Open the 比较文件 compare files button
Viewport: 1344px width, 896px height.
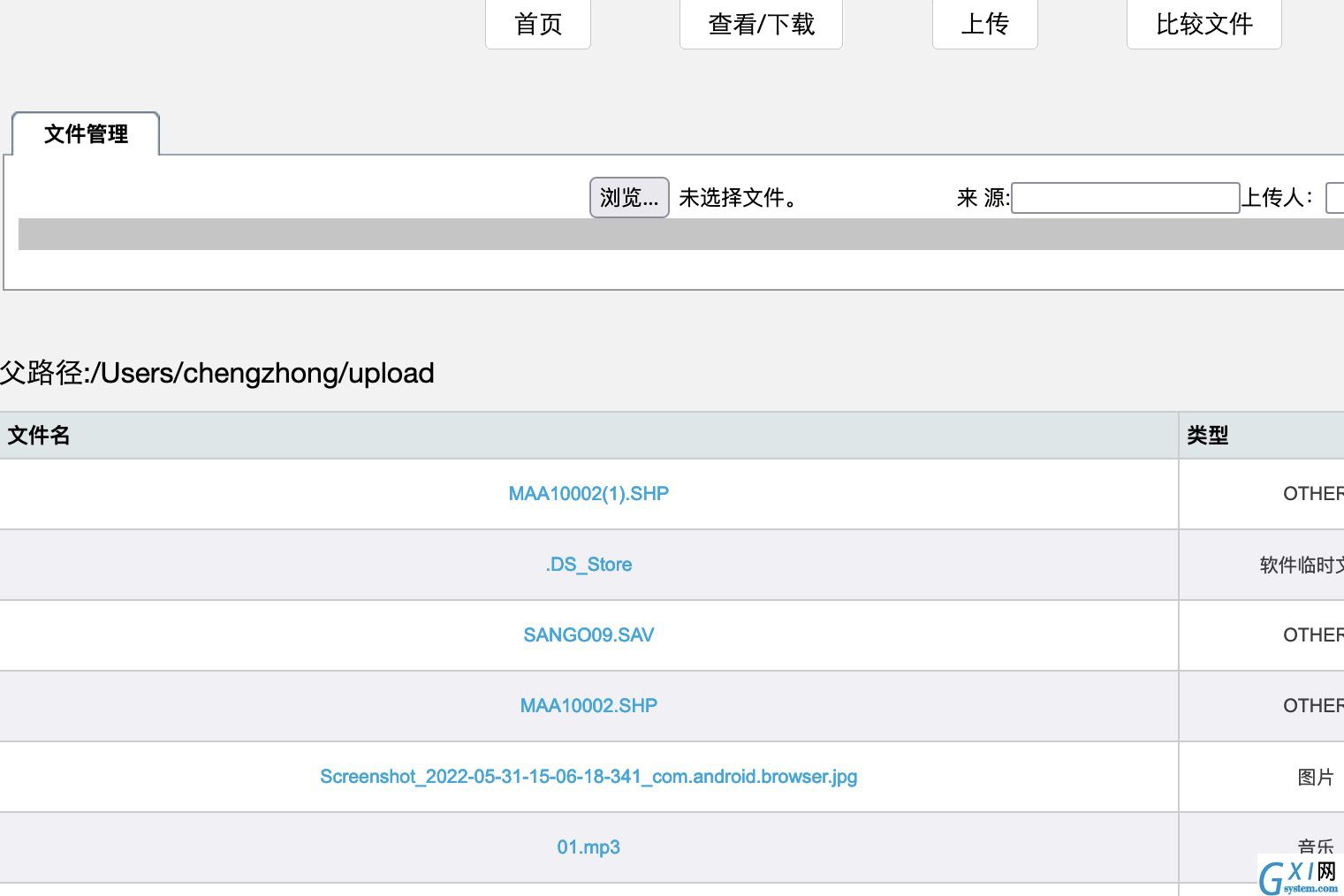tap(1204, 24)
